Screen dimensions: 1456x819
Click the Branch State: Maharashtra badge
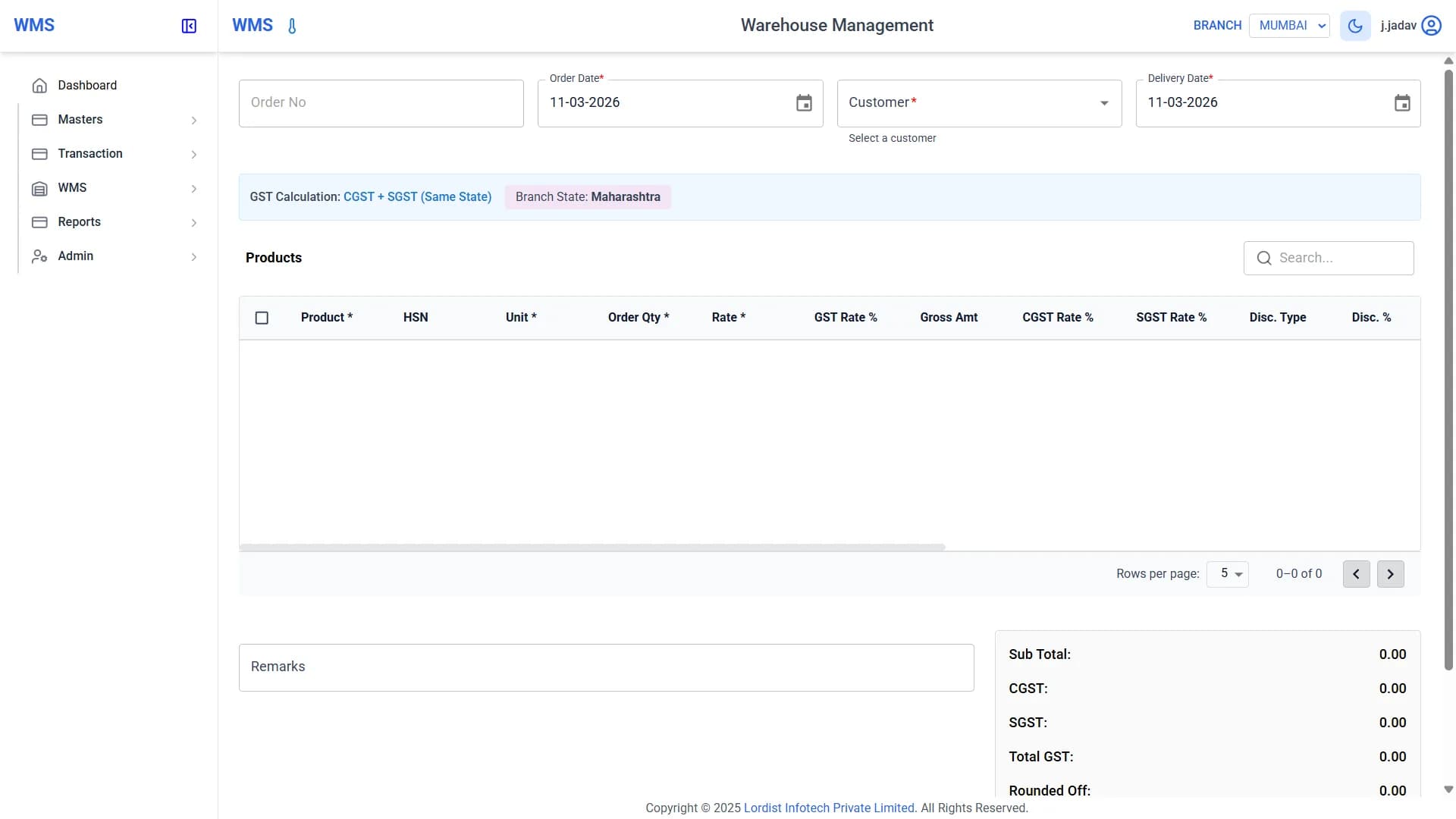588,197
